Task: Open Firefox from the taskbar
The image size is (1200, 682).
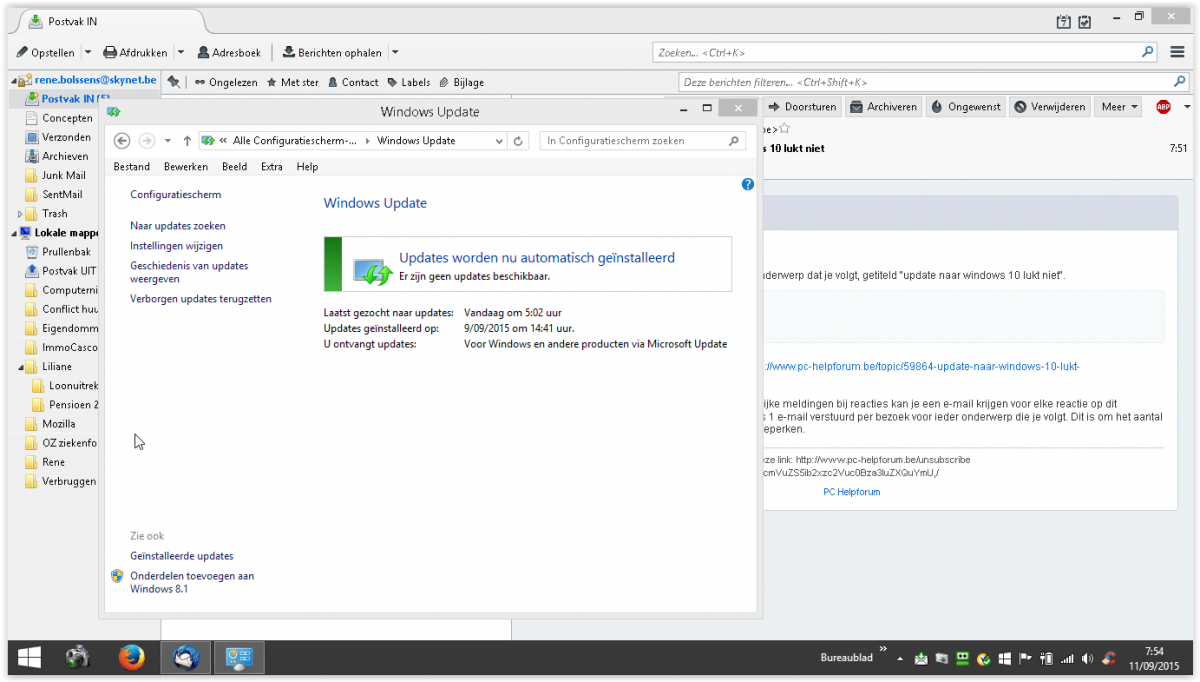Action: click(131, 657)
